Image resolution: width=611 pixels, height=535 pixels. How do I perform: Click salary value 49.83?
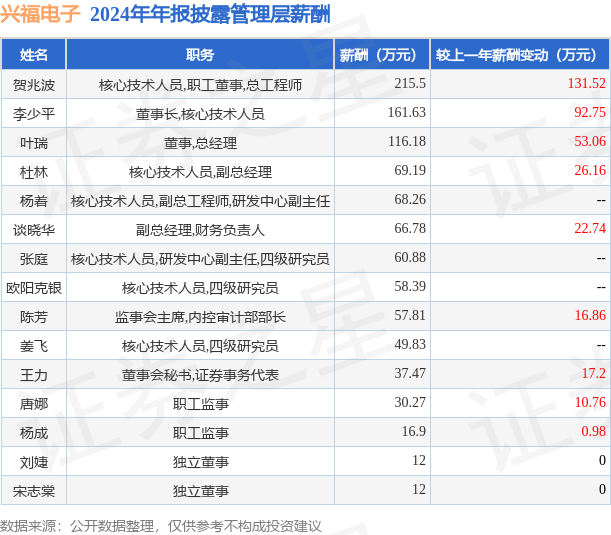pos(410,345)
